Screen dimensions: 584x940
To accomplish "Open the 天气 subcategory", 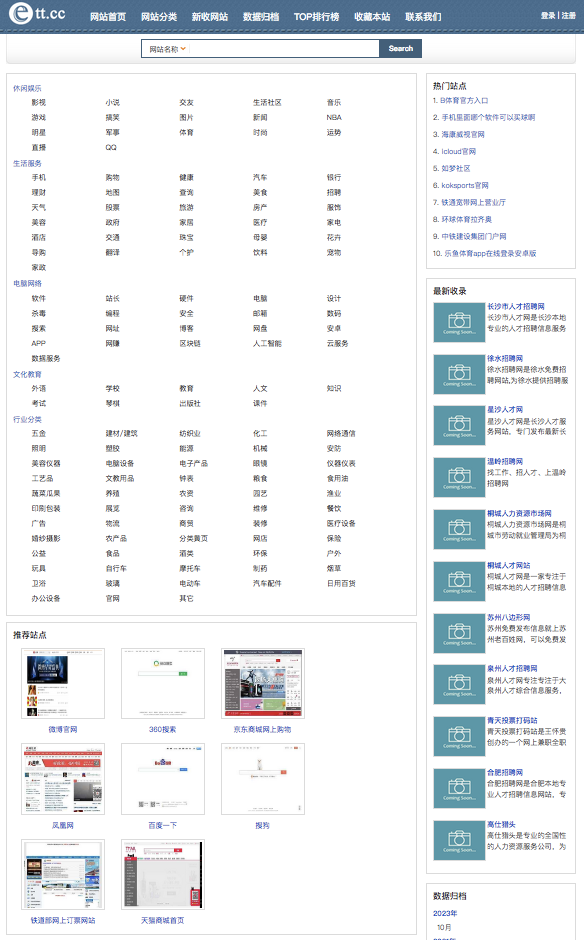I will pyautogui.click(x=38, y=207).
